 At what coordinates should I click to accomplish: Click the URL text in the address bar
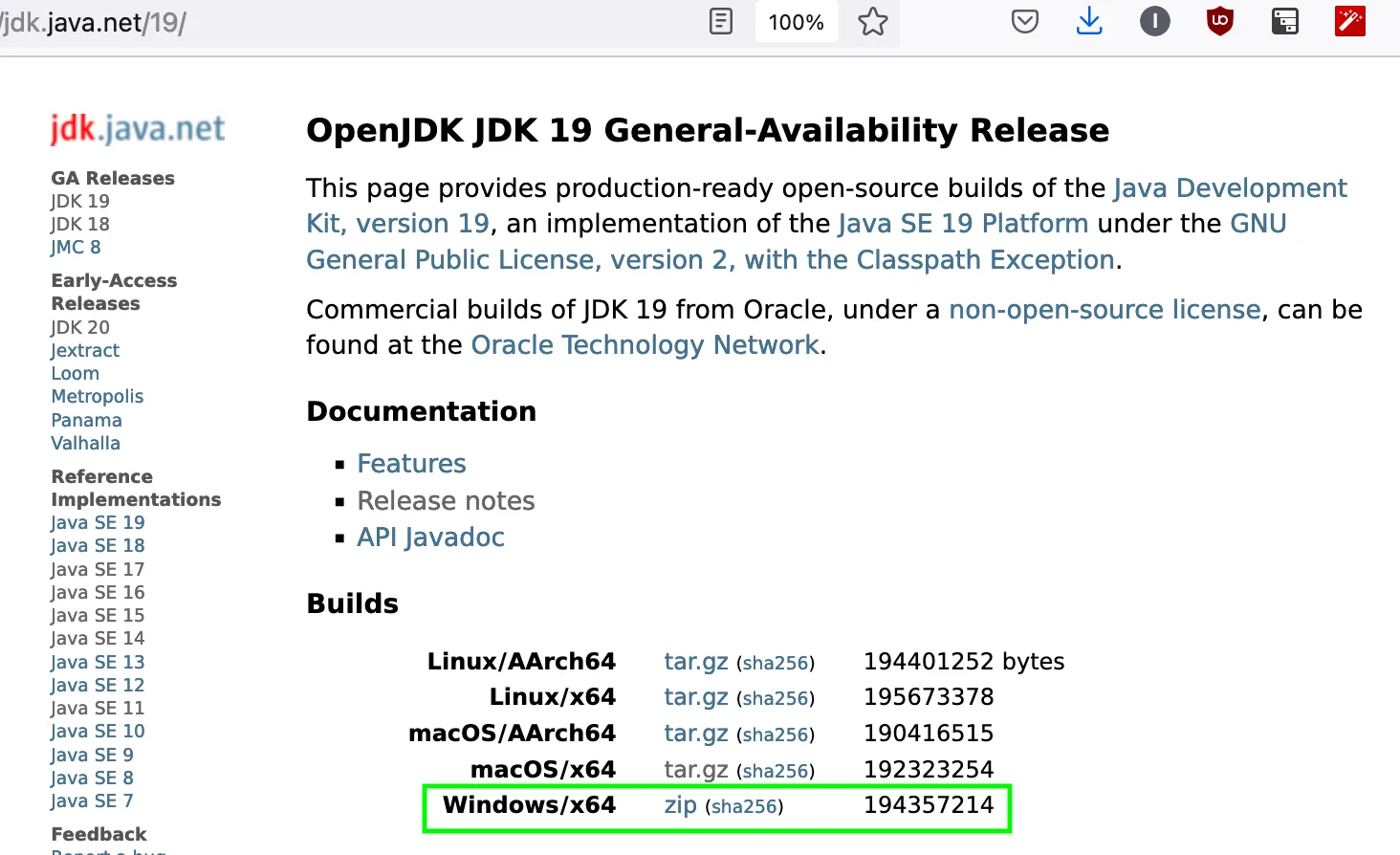[94, 22]
